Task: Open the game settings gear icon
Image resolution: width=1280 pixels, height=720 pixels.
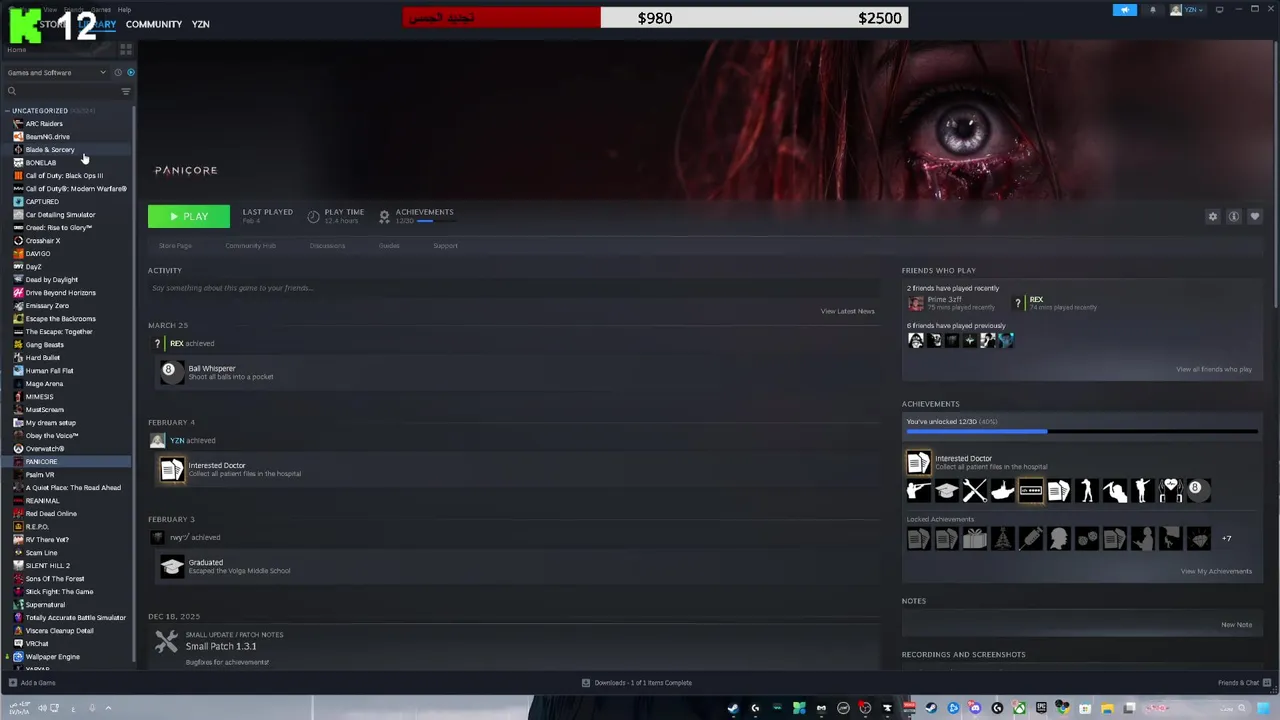Action: tap(1213, 216)
